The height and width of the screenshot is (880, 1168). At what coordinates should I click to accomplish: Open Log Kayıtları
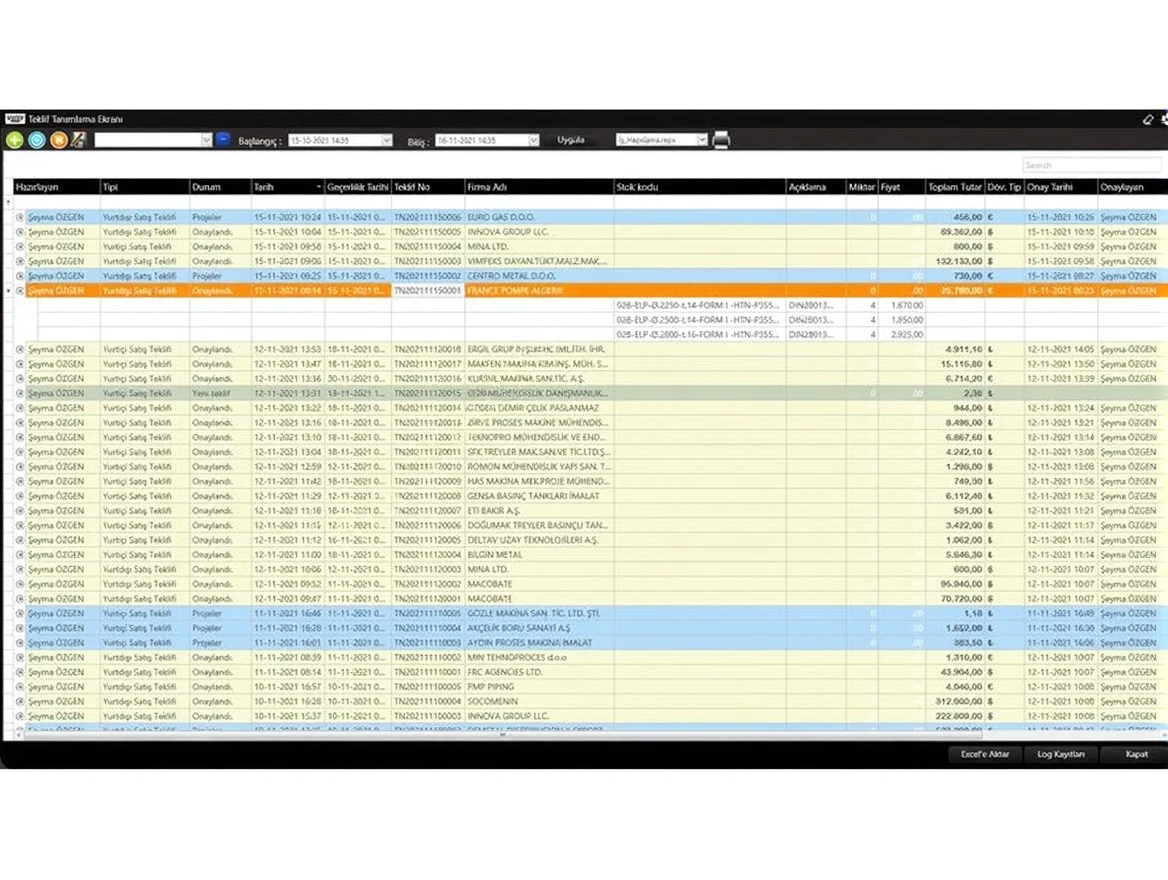1061,754
